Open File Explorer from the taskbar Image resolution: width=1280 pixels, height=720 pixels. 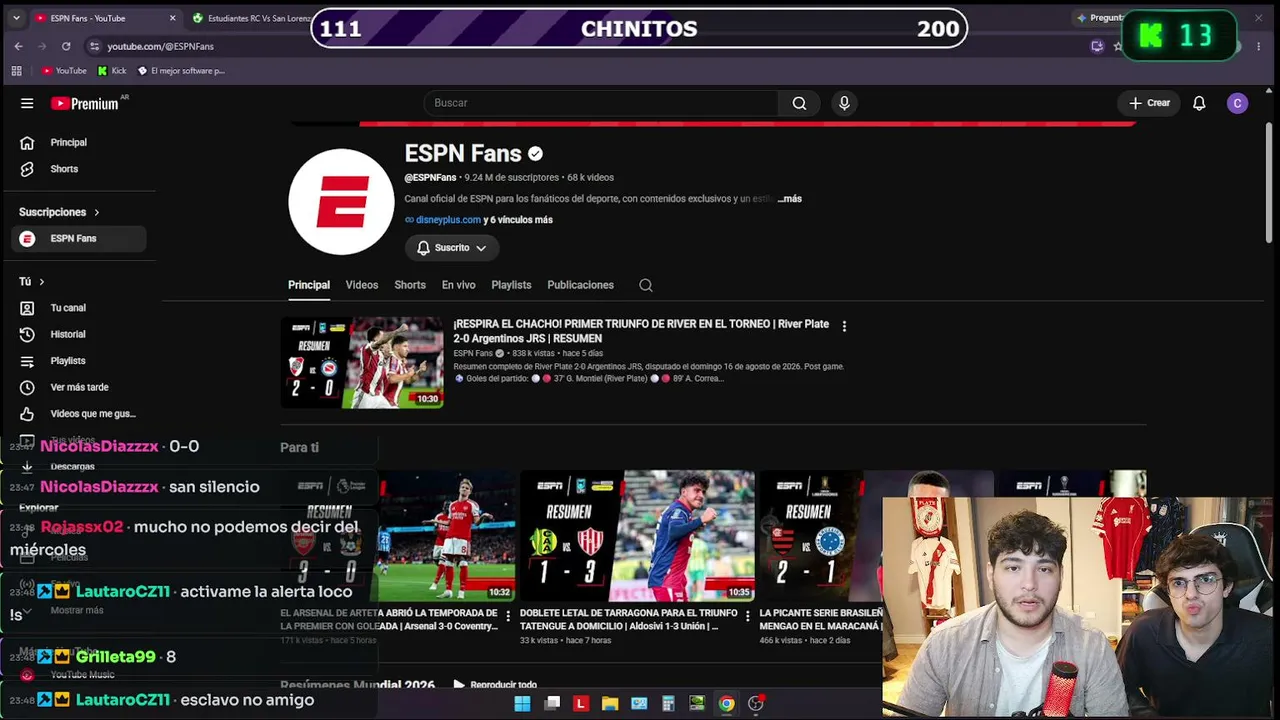610,704
